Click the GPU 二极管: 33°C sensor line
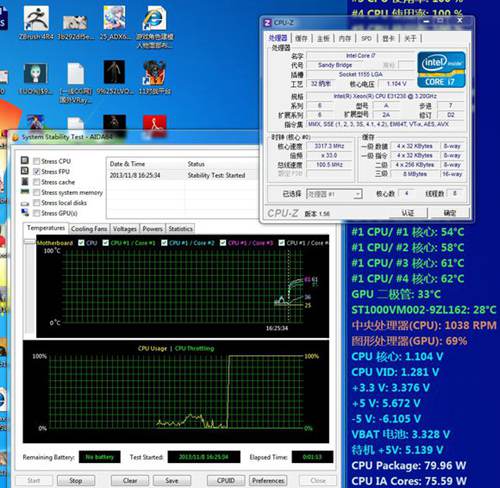This screenshot has width=500, height=488. 396,294
